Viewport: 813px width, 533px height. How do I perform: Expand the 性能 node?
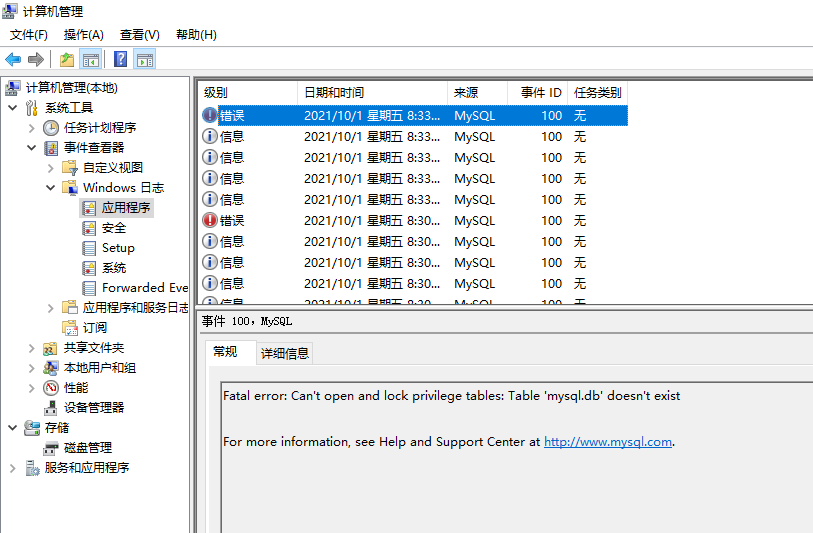click(x=32, y=388)
